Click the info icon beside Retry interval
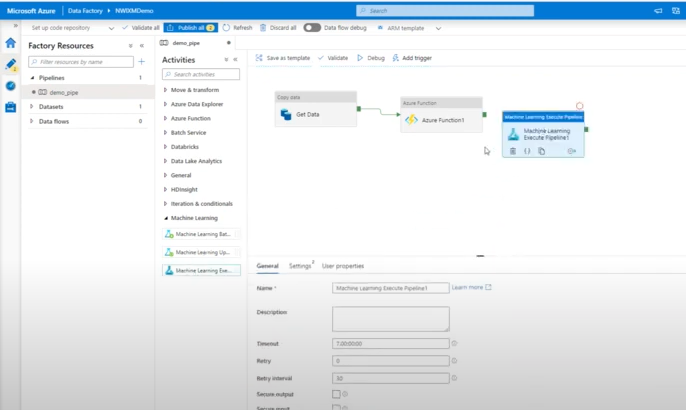The image size is (686, 410). coord(454,378)
